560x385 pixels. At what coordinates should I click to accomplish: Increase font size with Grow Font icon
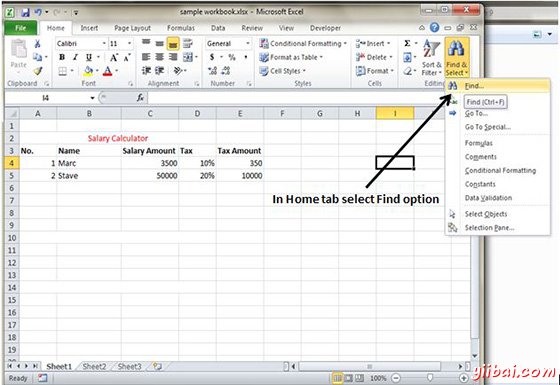point(114,57)
